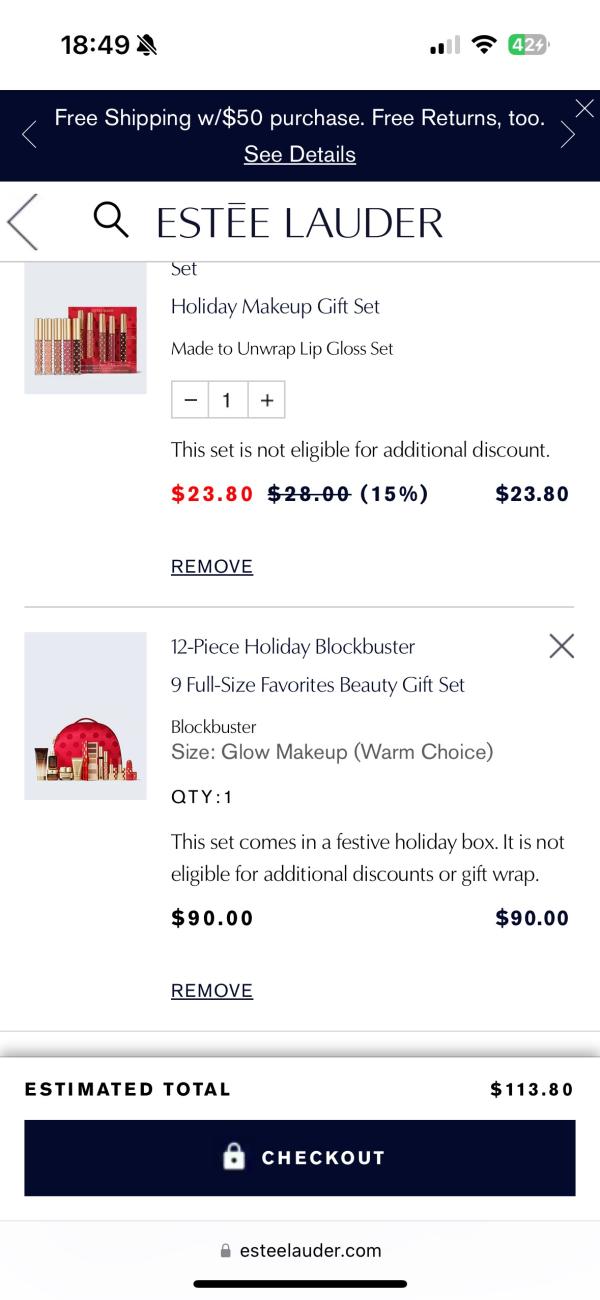Tap the lock icon next to the URL
This screenshot has height=1300, width=600.
225,1250
